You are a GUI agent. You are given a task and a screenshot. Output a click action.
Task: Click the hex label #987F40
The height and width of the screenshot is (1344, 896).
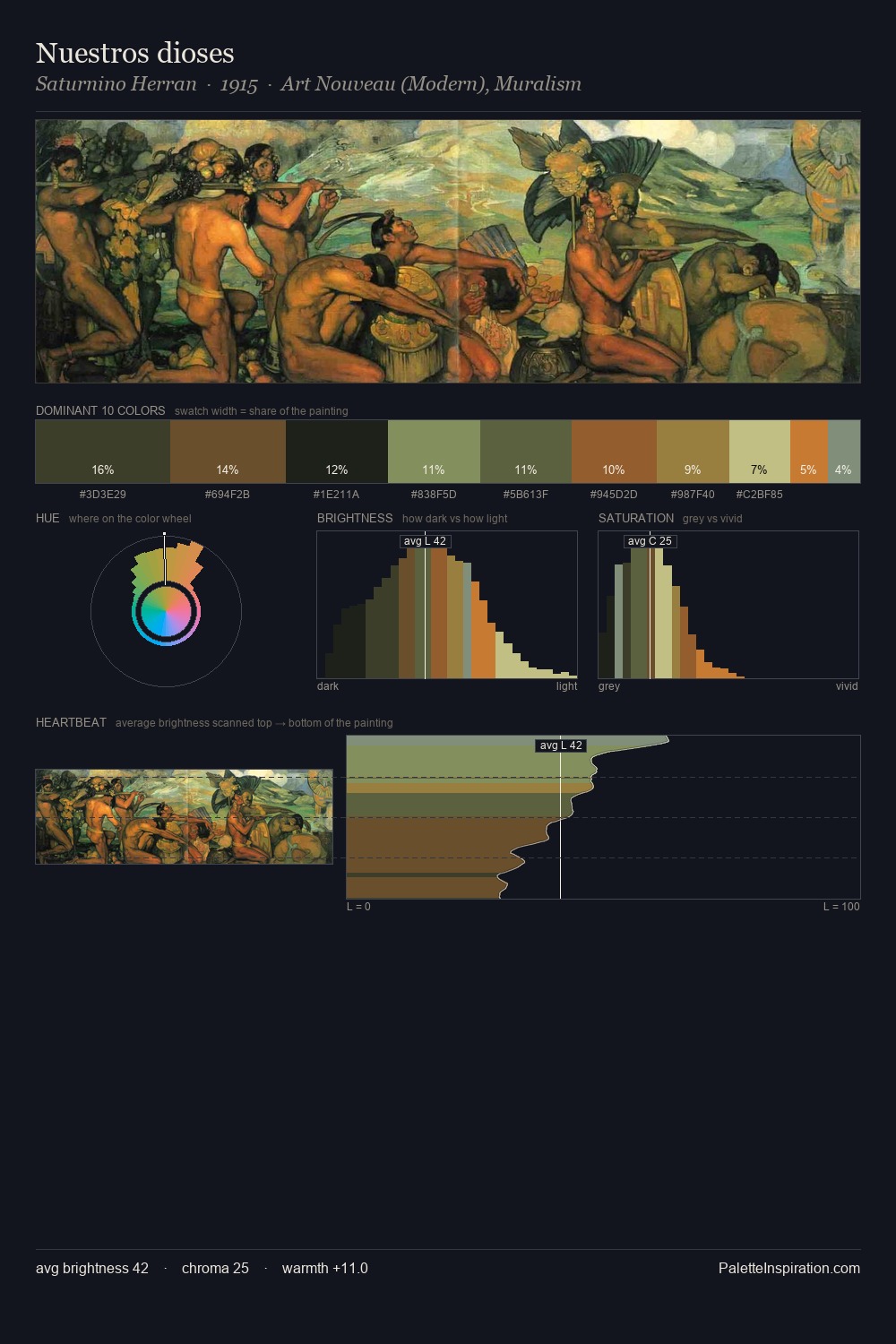point(693,495)
